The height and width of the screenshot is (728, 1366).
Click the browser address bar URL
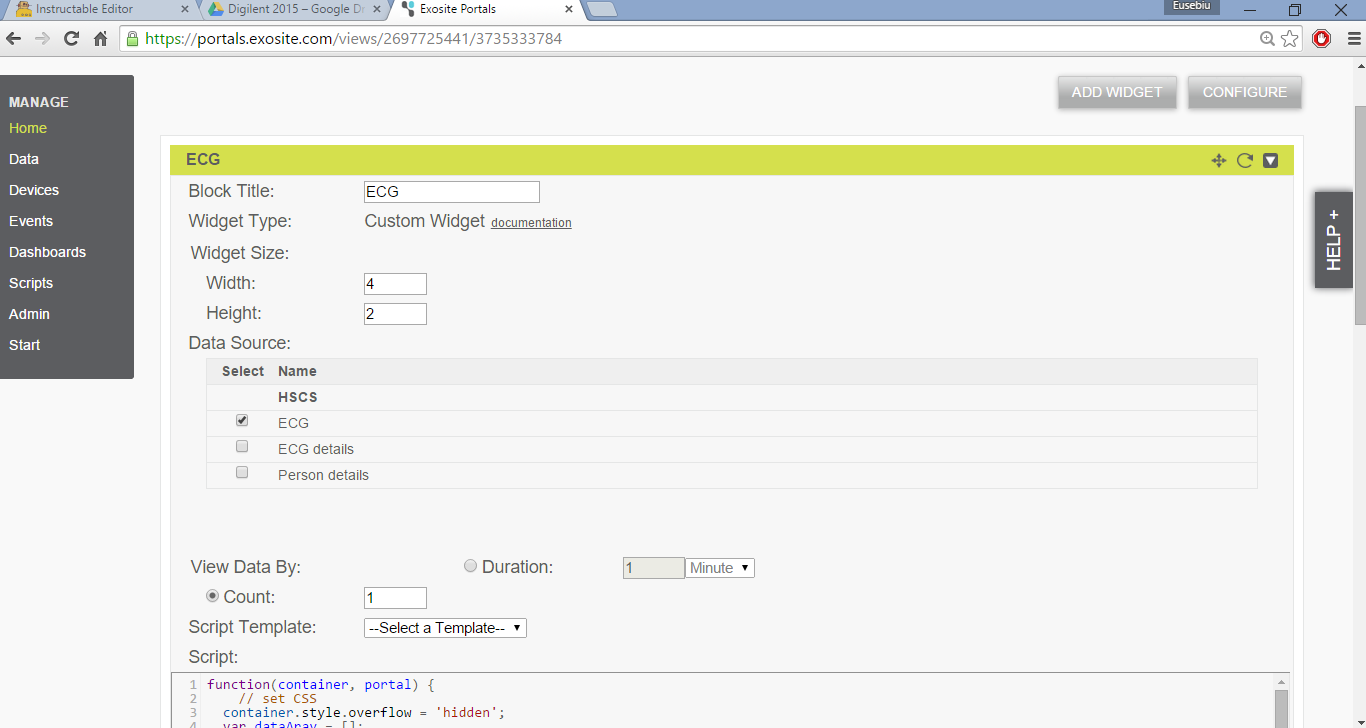coord(354,39)
